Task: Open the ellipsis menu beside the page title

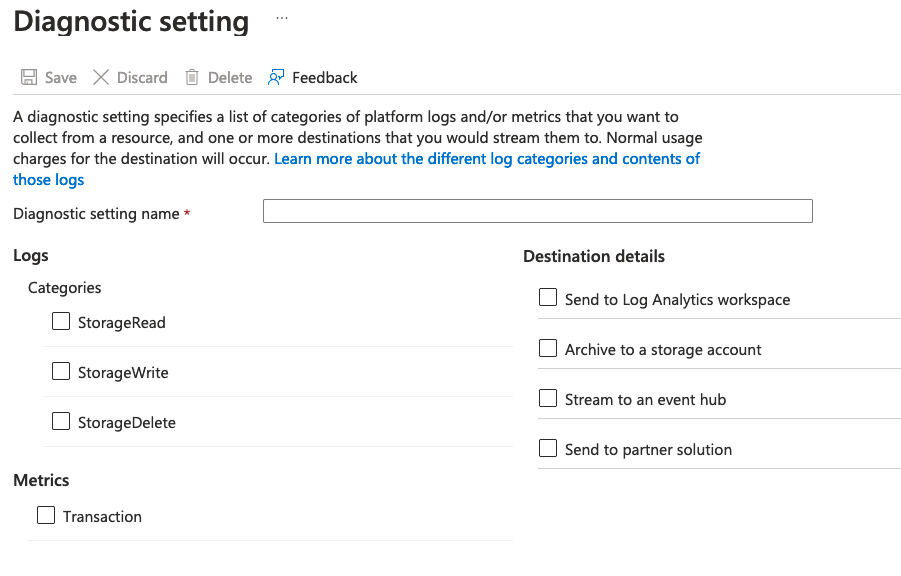Action: 281,16
